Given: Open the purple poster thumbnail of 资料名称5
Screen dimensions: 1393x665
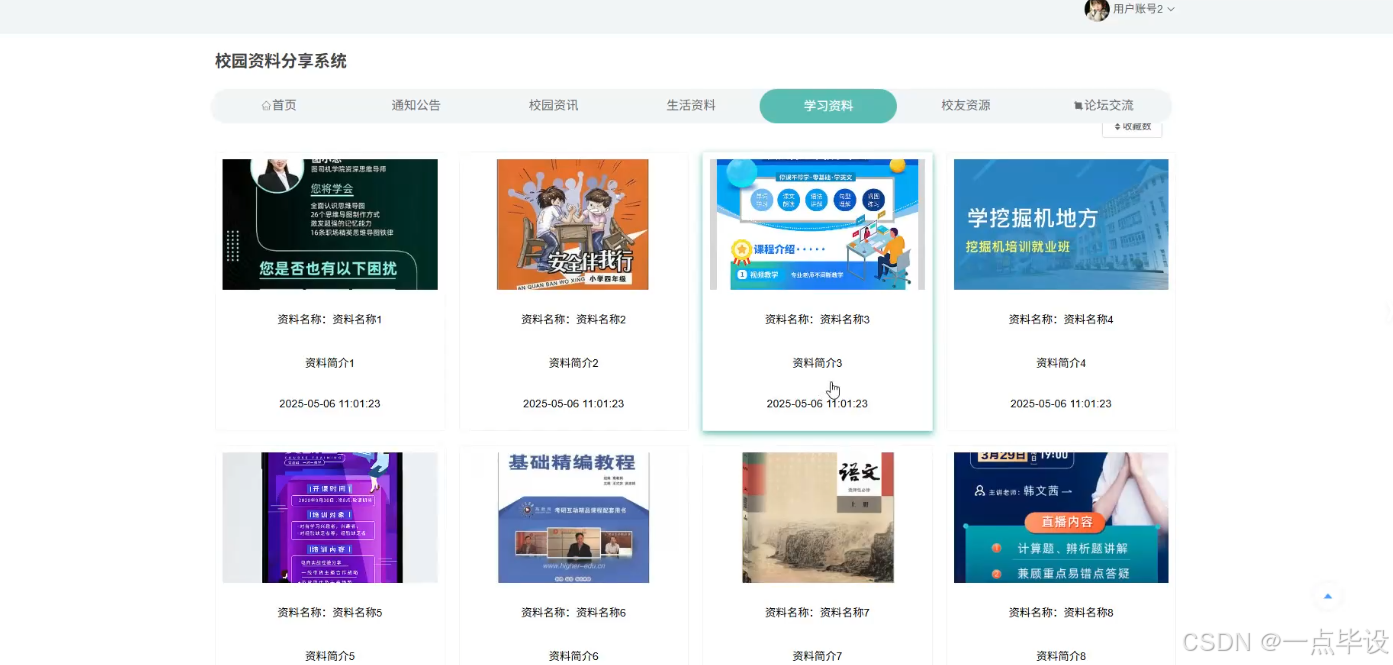Looking at the screenshot, I should pos(330,517).
